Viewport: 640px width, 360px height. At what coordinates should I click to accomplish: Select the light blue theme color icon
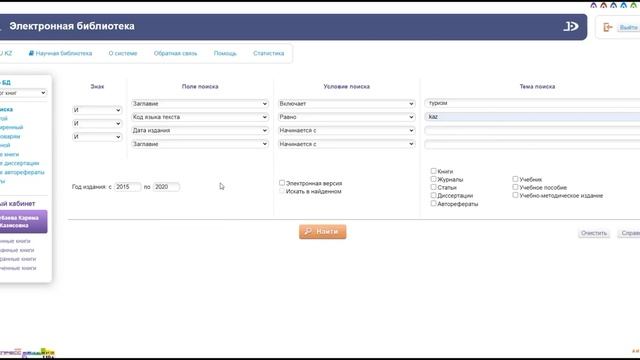pyautogui.click(x=623, y=5)
